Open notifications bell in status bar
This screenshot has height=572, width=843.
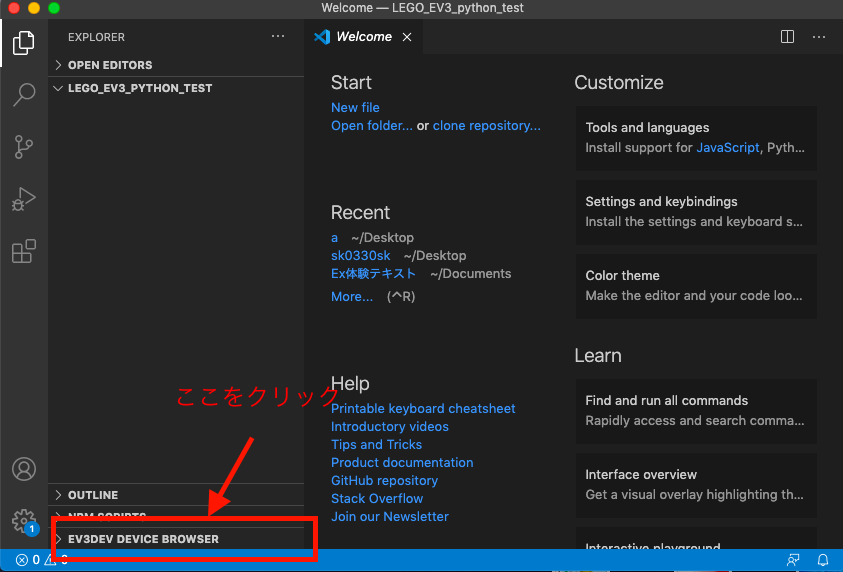click(823, 560)
